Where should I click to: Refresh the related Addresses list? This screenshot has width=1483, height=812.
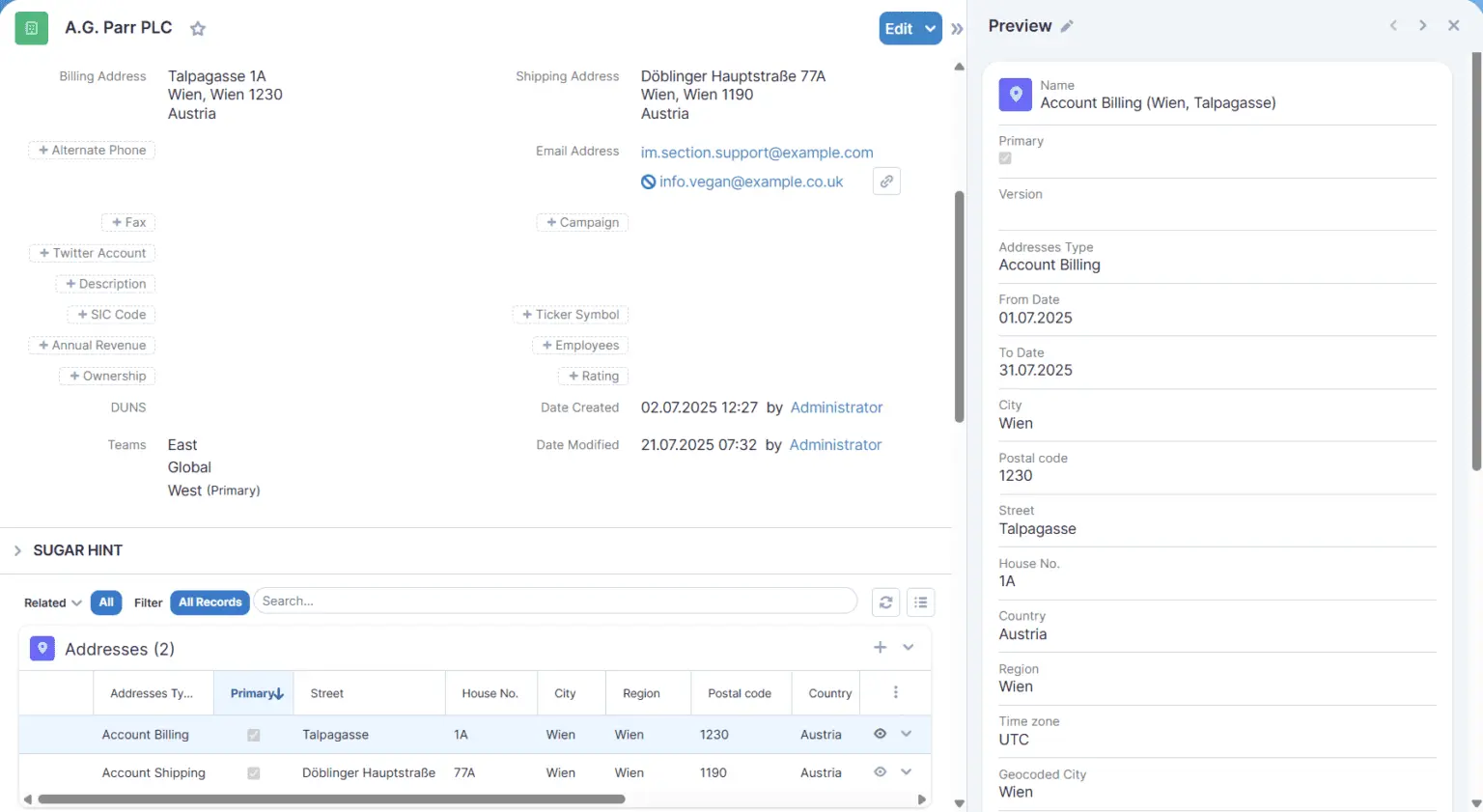[885, 602]
